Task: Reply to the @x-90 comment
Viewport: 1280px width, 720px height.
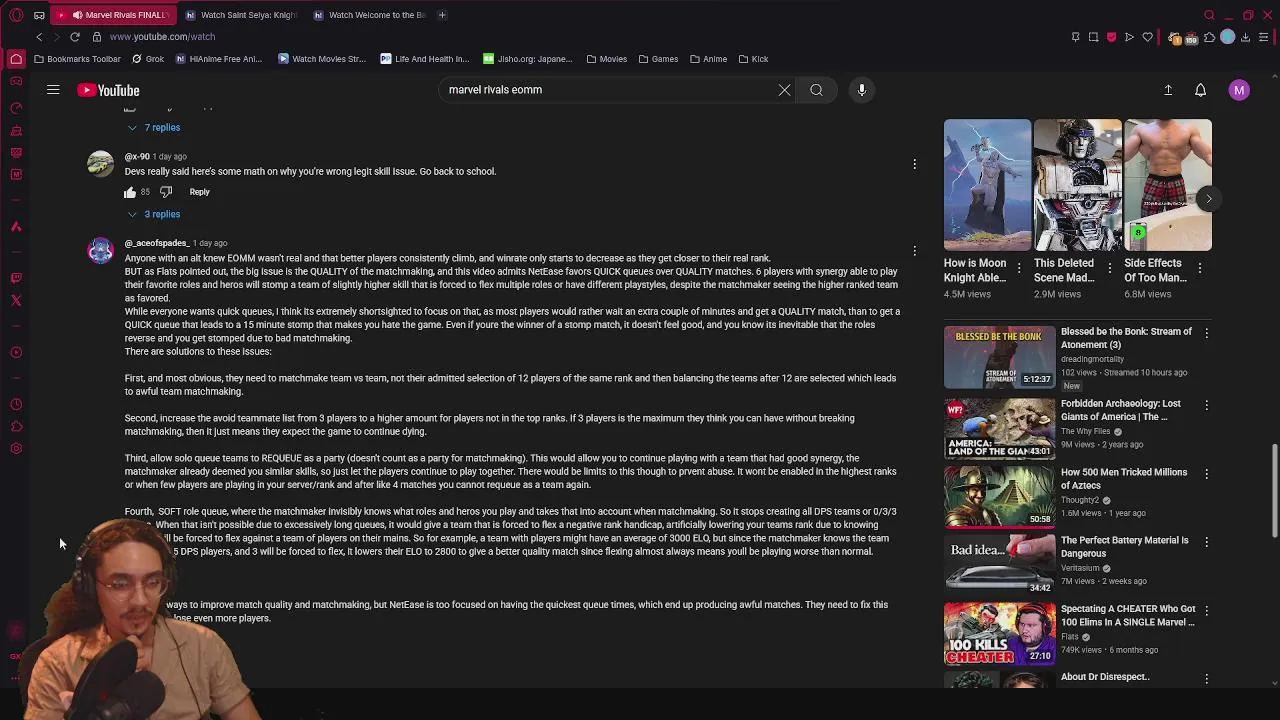Action: pyautogui.click(x=199, y=192)
